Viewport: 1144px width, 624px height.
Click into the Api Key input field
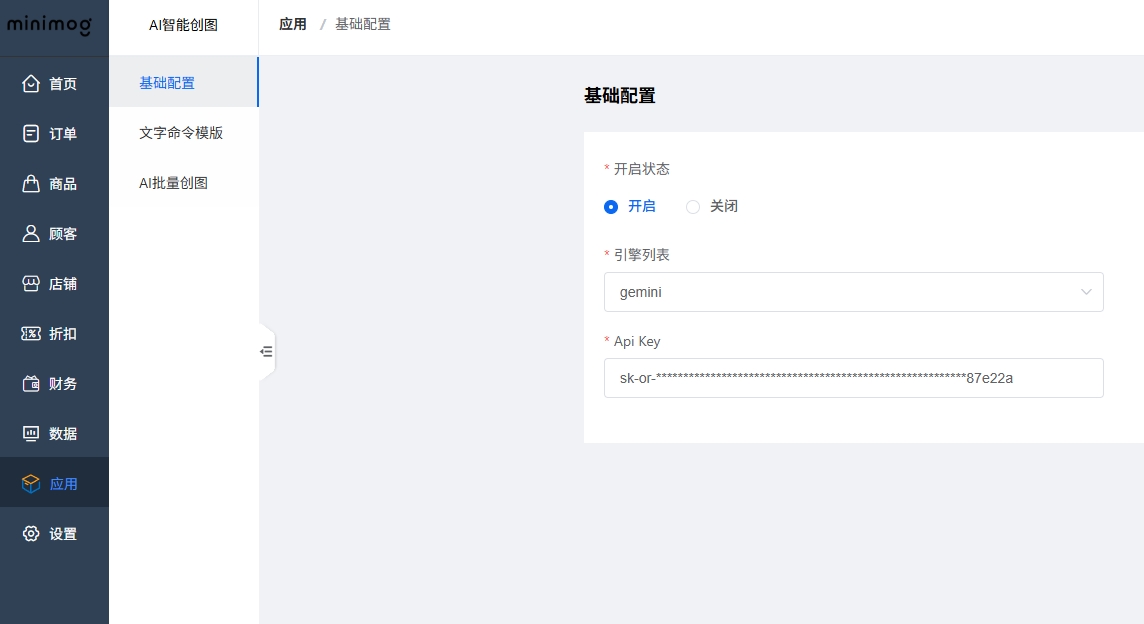tap(852, 378)
